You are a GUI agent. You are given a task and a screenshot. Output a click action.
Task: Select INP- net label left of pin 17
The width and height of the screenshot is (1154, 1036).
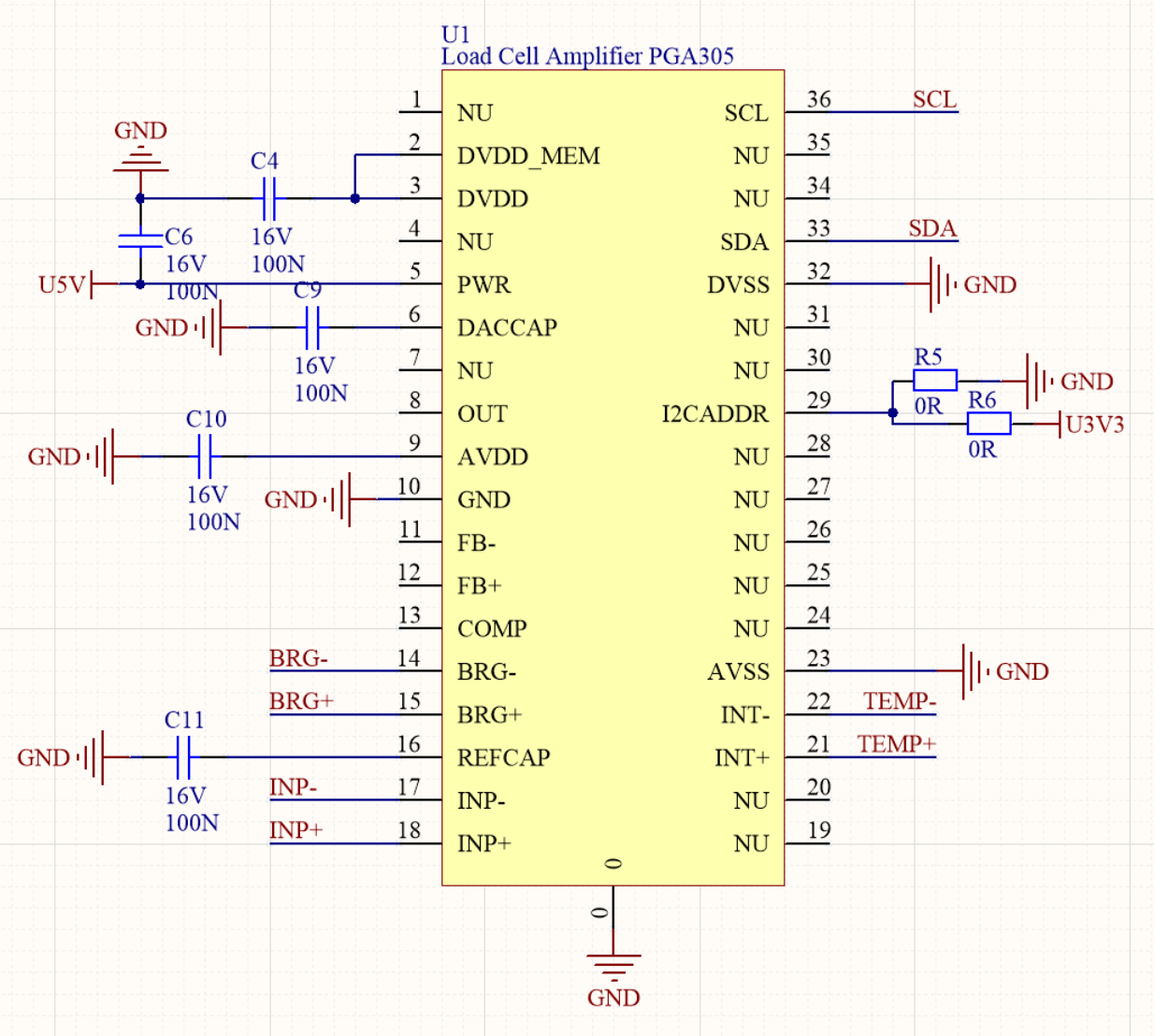293,787
